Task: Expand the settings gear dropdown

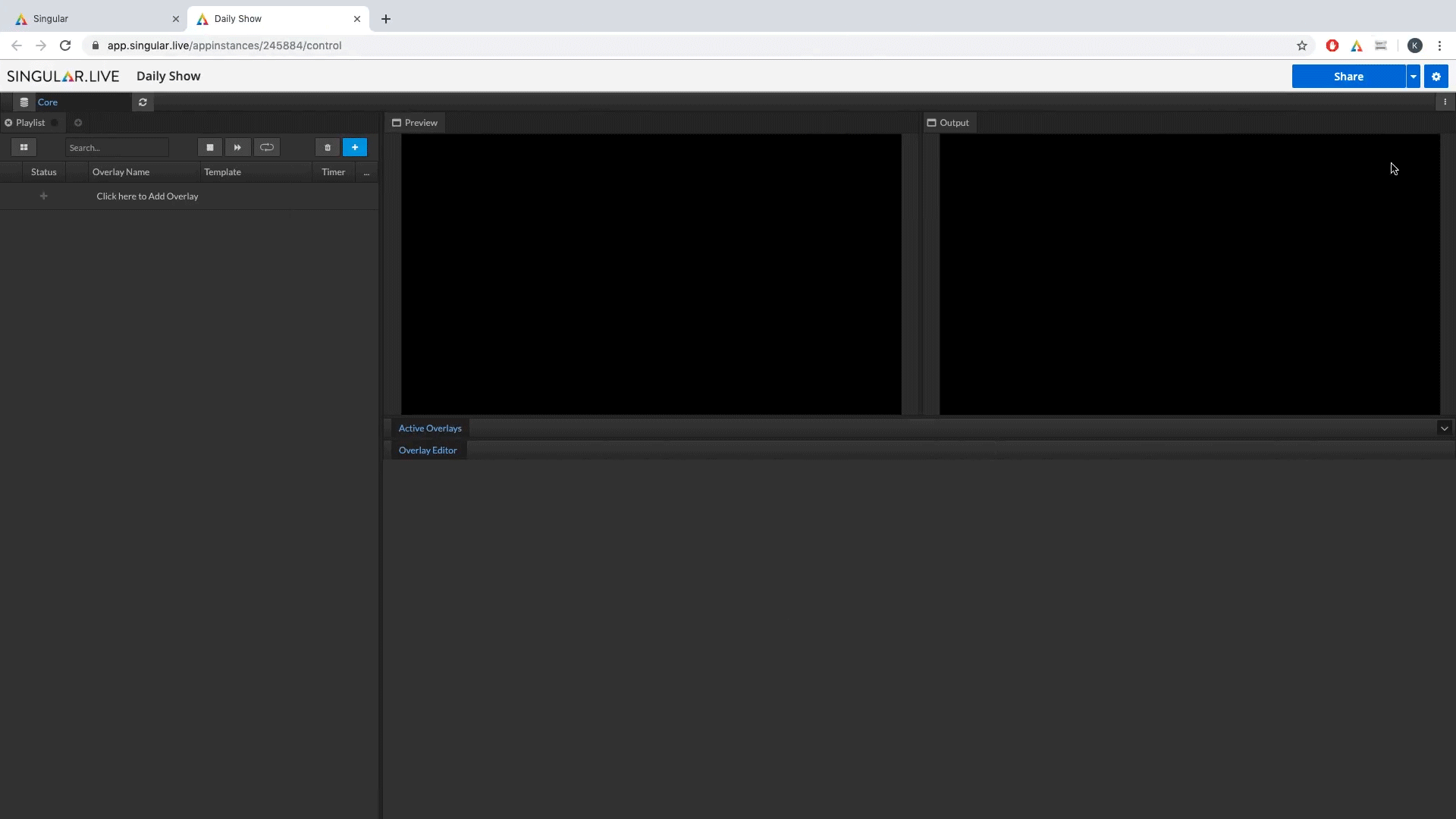Action: (x=1436, y=76)
